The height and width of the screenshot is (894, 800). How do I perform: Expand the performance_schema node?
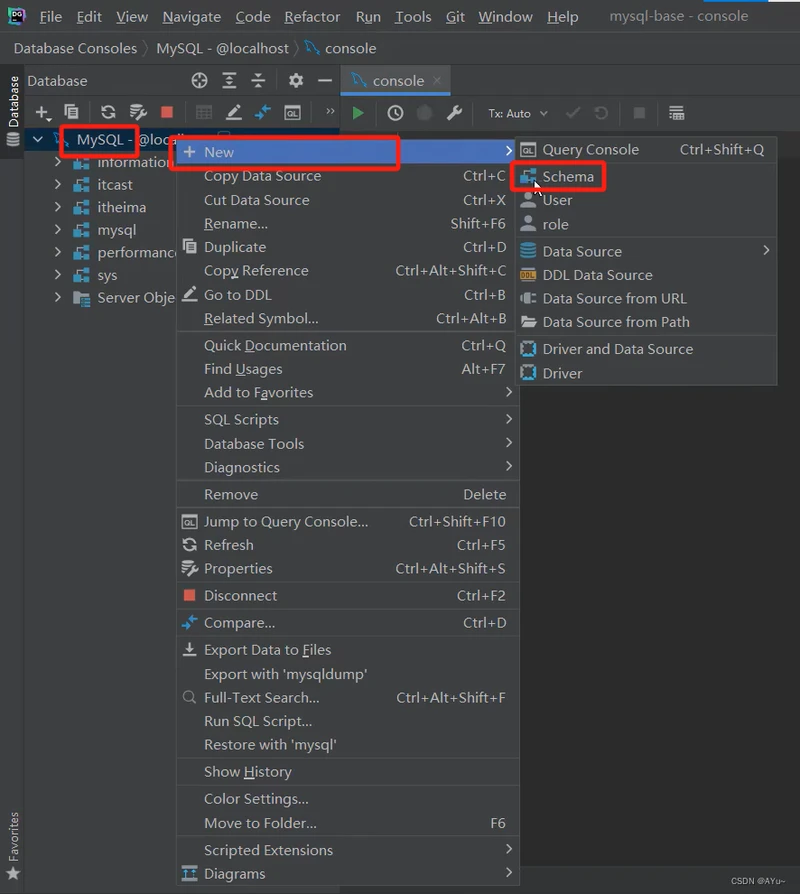[x=58, y=252]
